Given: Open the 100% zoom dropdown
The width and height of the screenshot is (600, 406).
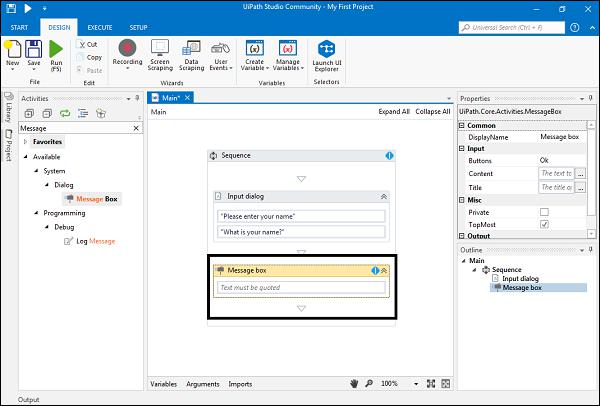Looking at the screenshot, I should 416,384.
